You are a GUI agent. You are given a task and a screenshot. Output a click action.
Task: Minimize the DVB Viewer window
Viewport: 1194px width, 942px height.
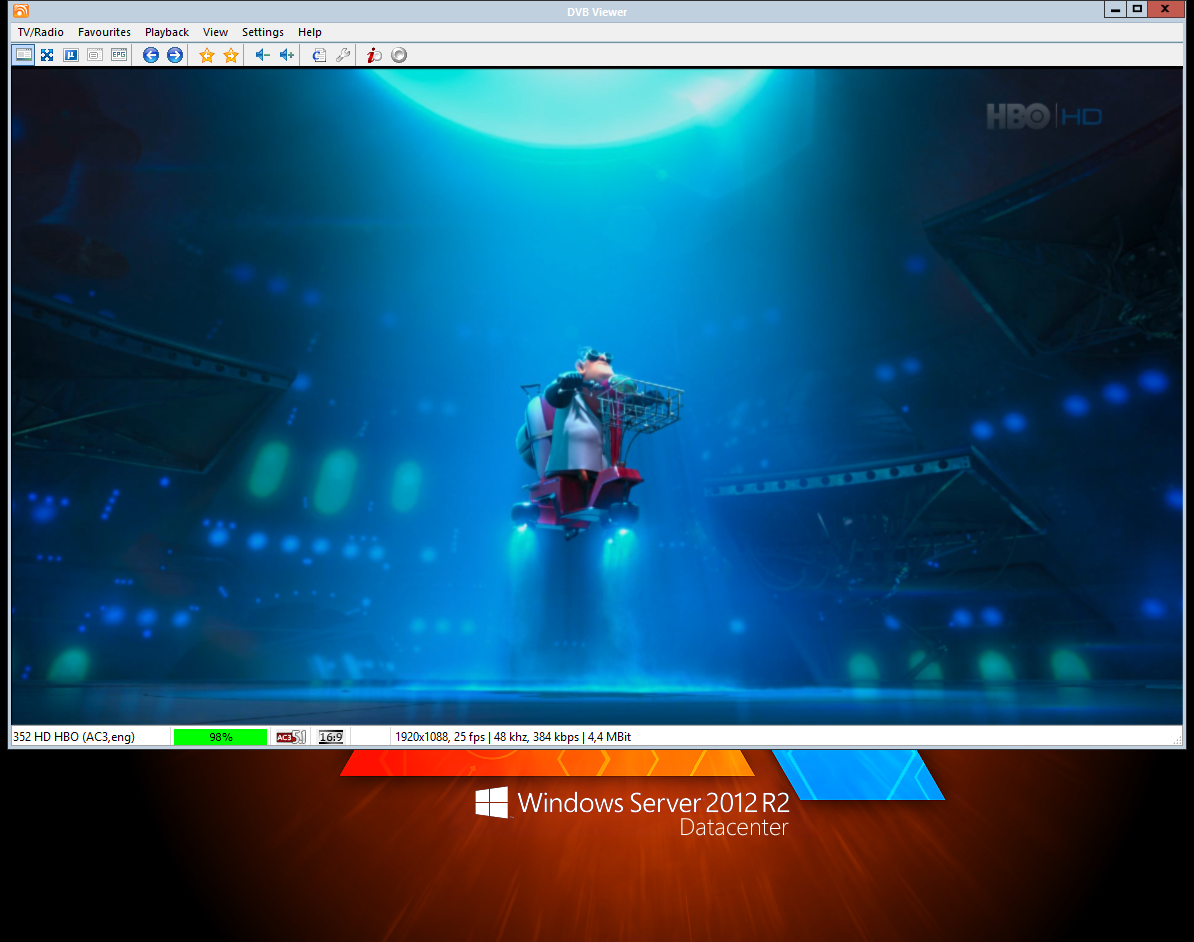click(x=1116, y=9)
